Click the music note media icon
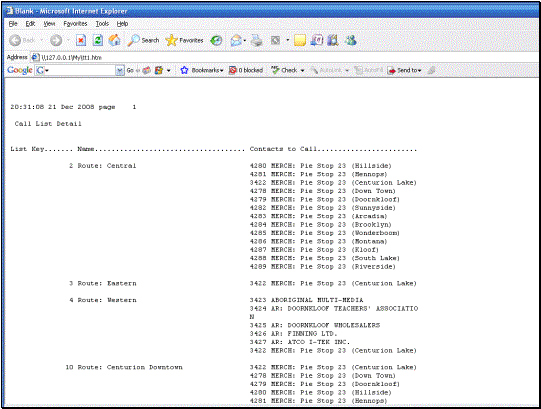 [317, 40]
